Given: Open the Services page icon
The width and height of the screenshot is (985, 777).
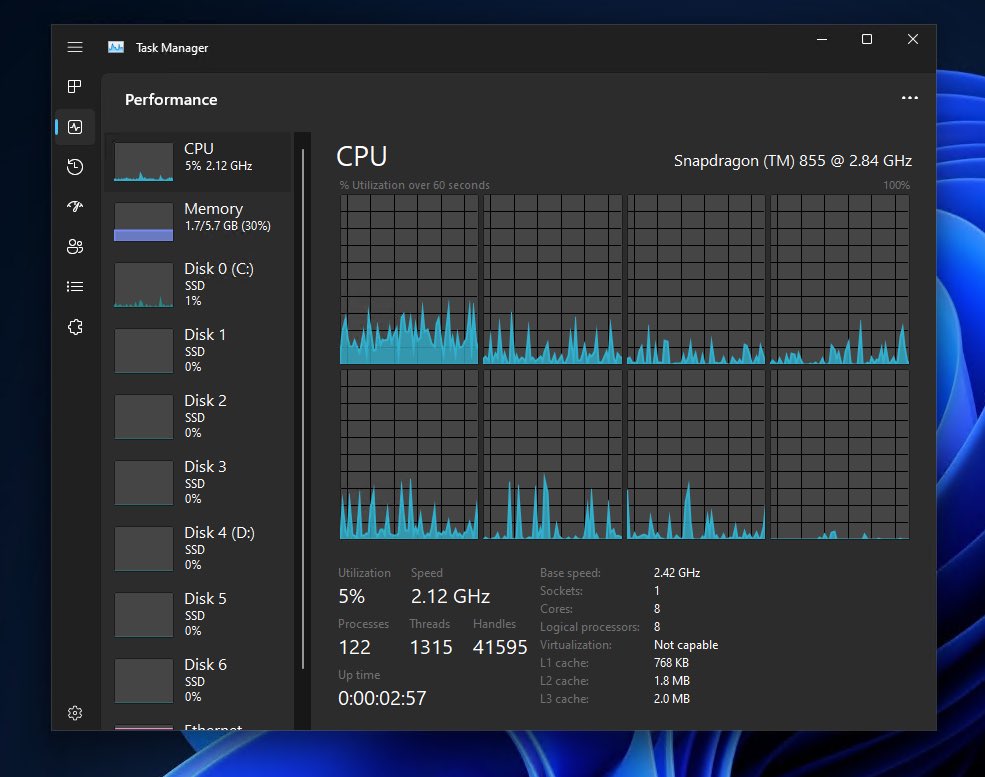Looking at the screenshot, I should click(x=75, y=327).
